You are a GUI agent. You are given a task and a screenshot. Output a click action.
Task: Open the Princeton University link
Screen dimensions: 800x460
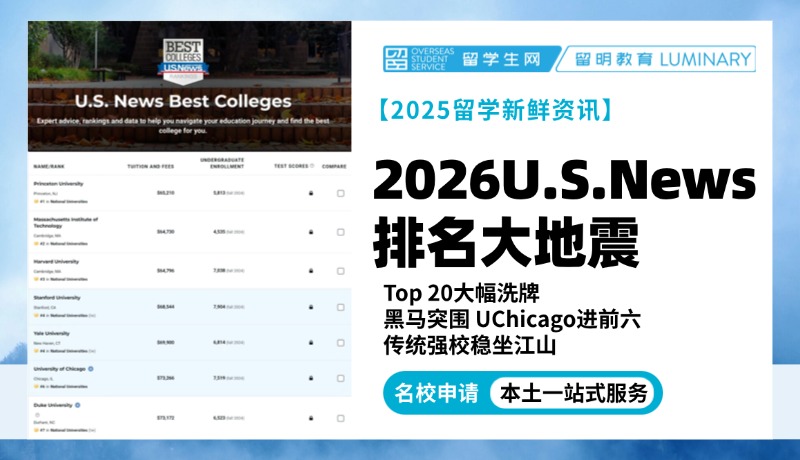[58, 184]
